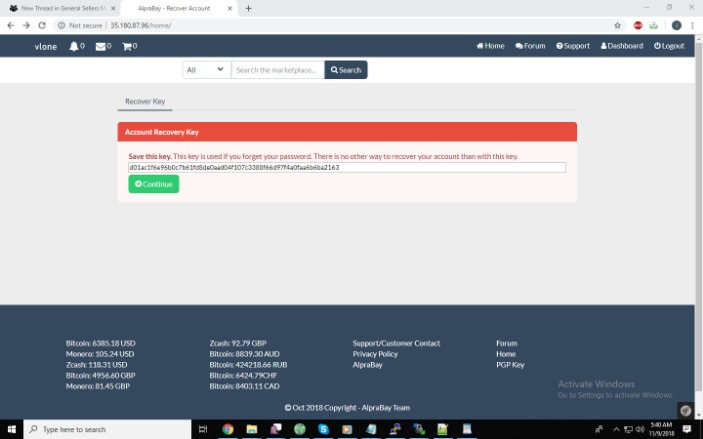Open the Privacy Policy footer link
Screen dimensions: 703x439
(375, 354)
